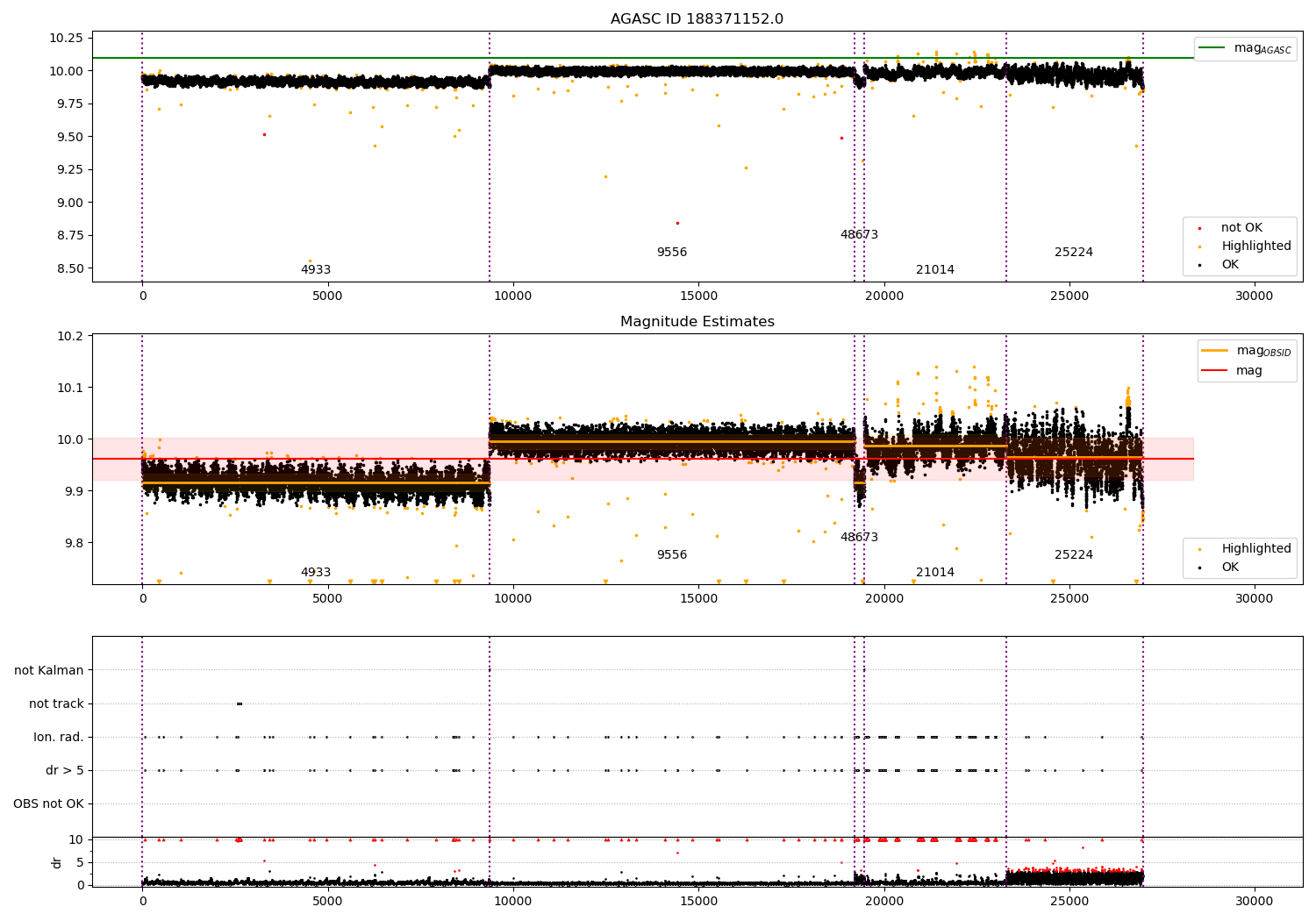
Task: Select the 'mag OBSID' legend label
Action: pos(1263,351)
